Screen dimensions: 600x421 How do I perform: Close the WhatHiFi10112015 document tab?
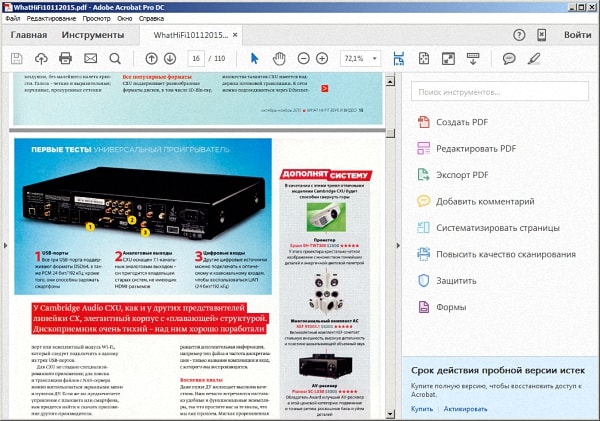click(x=235, y=35)
